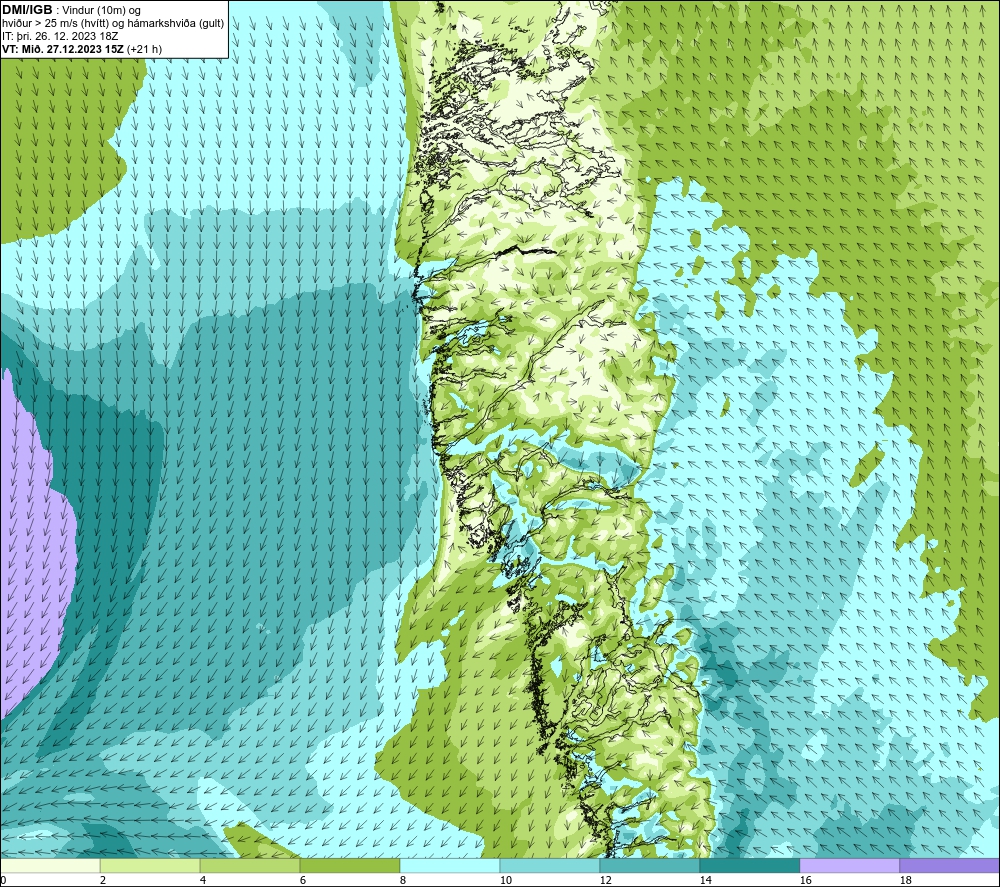Click the legend label '16'

click(805, 880)
